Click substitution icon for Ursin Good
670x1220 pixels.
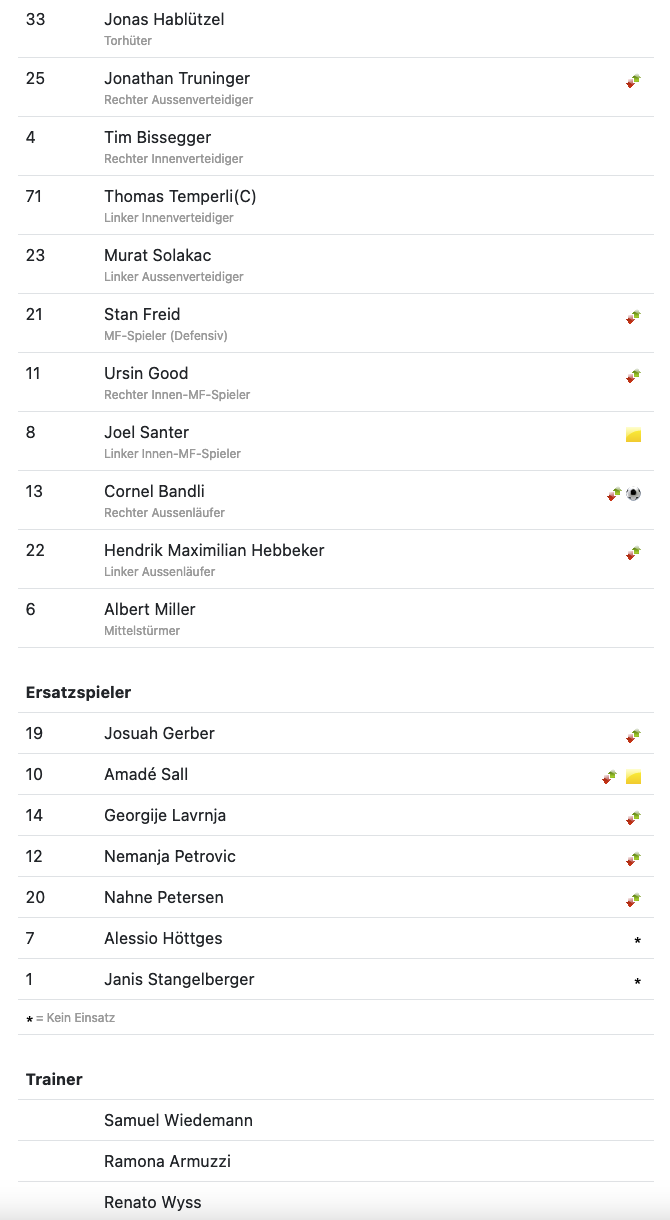[633, 376]
